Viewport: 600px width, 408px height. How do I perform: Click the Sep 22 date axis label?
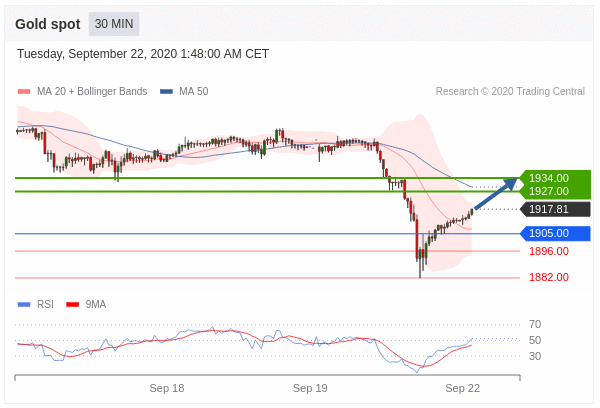tap(463, 388)
